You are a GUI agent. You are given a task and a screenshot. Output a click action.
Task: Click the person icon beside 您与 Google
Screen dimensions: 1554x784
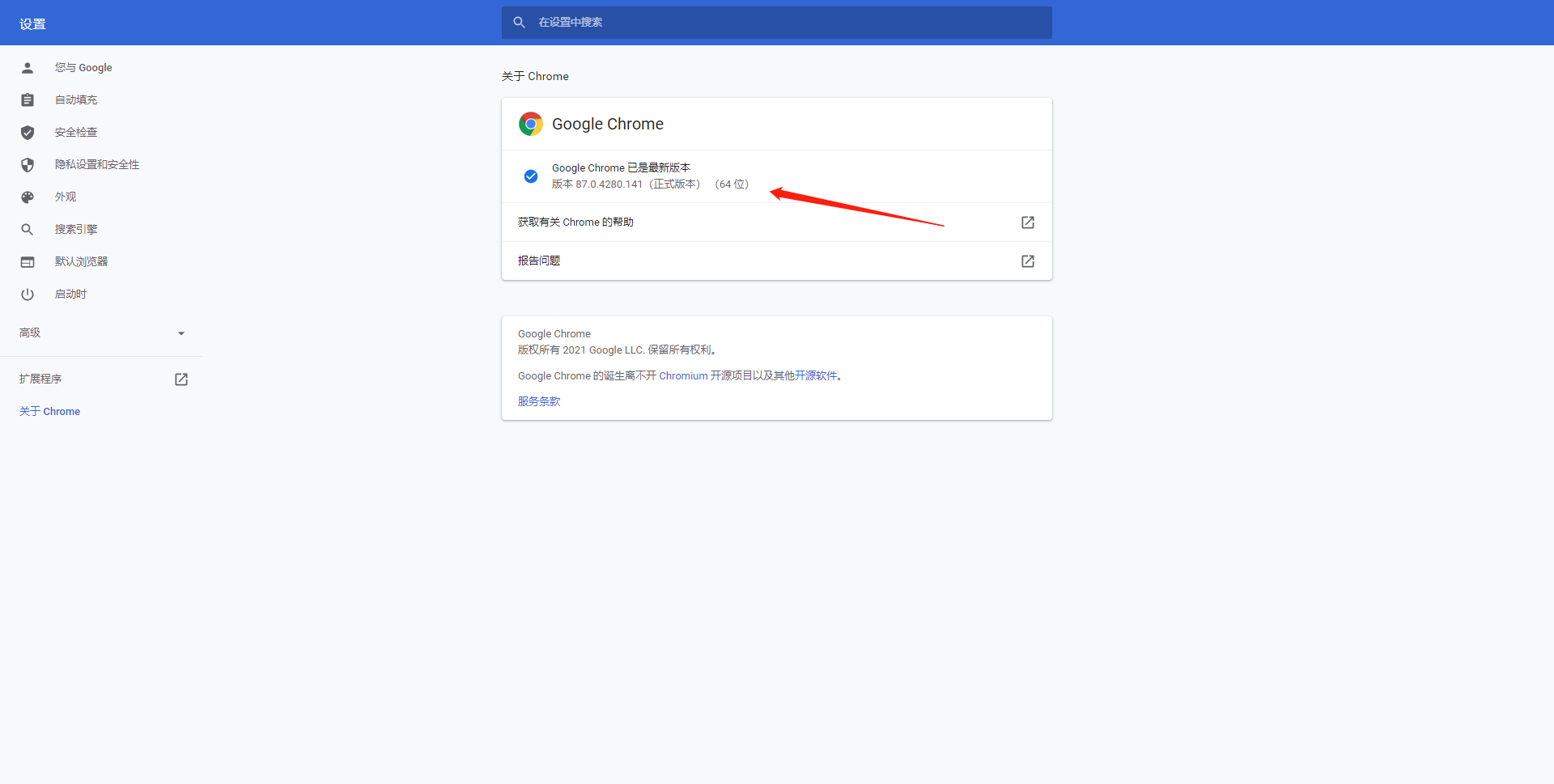pyautogui.click(x=27, y=67)
